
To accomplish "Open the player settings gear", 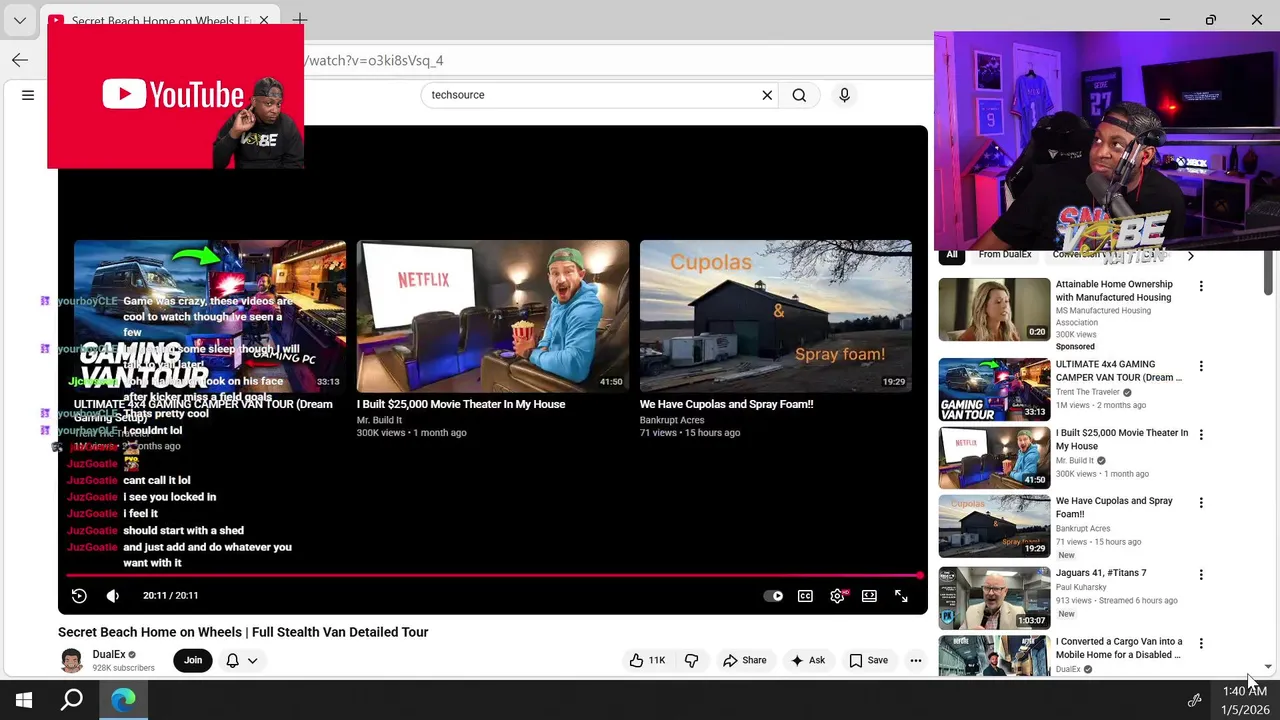I will [x=837, y=596].
